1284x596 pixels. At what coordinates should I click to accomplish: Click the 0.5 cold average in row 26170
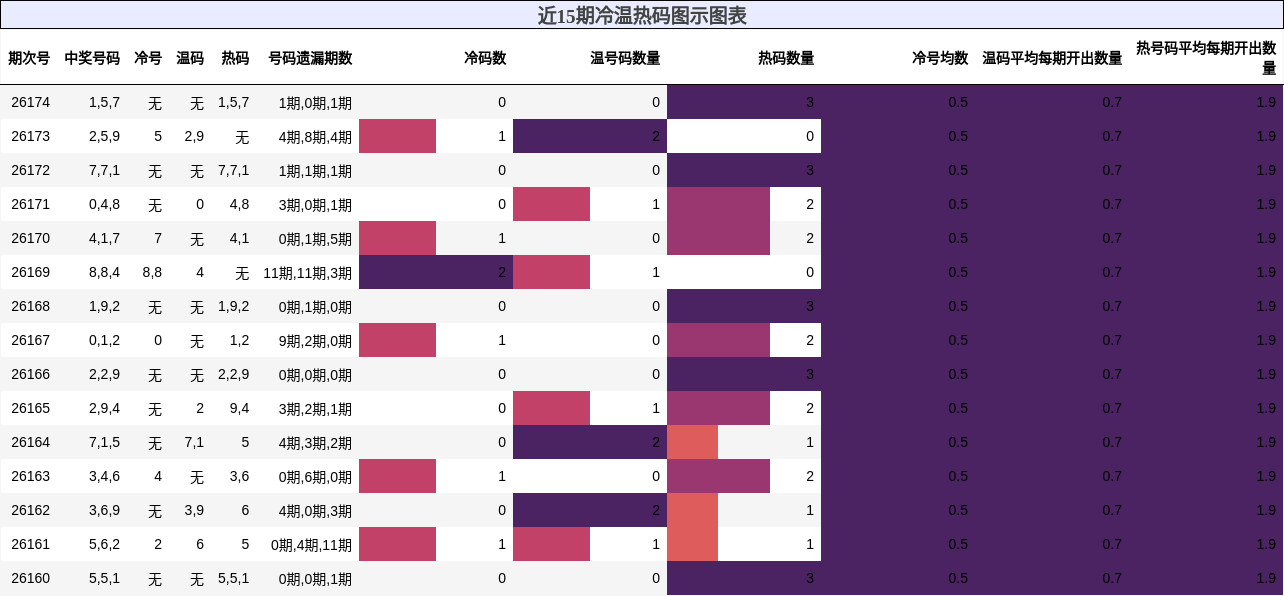[958, 238]
